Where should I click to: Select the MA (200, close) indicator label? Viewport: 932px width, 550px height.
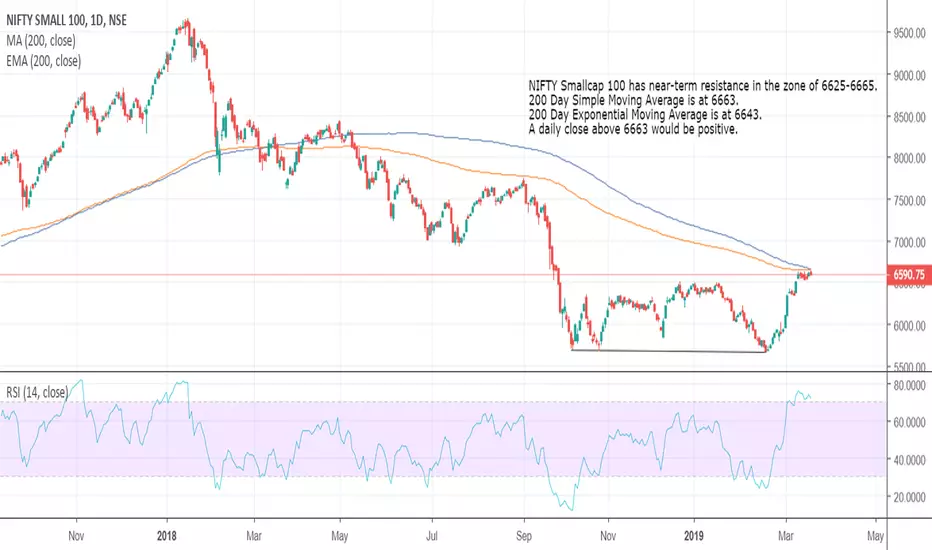click(41, 40)
